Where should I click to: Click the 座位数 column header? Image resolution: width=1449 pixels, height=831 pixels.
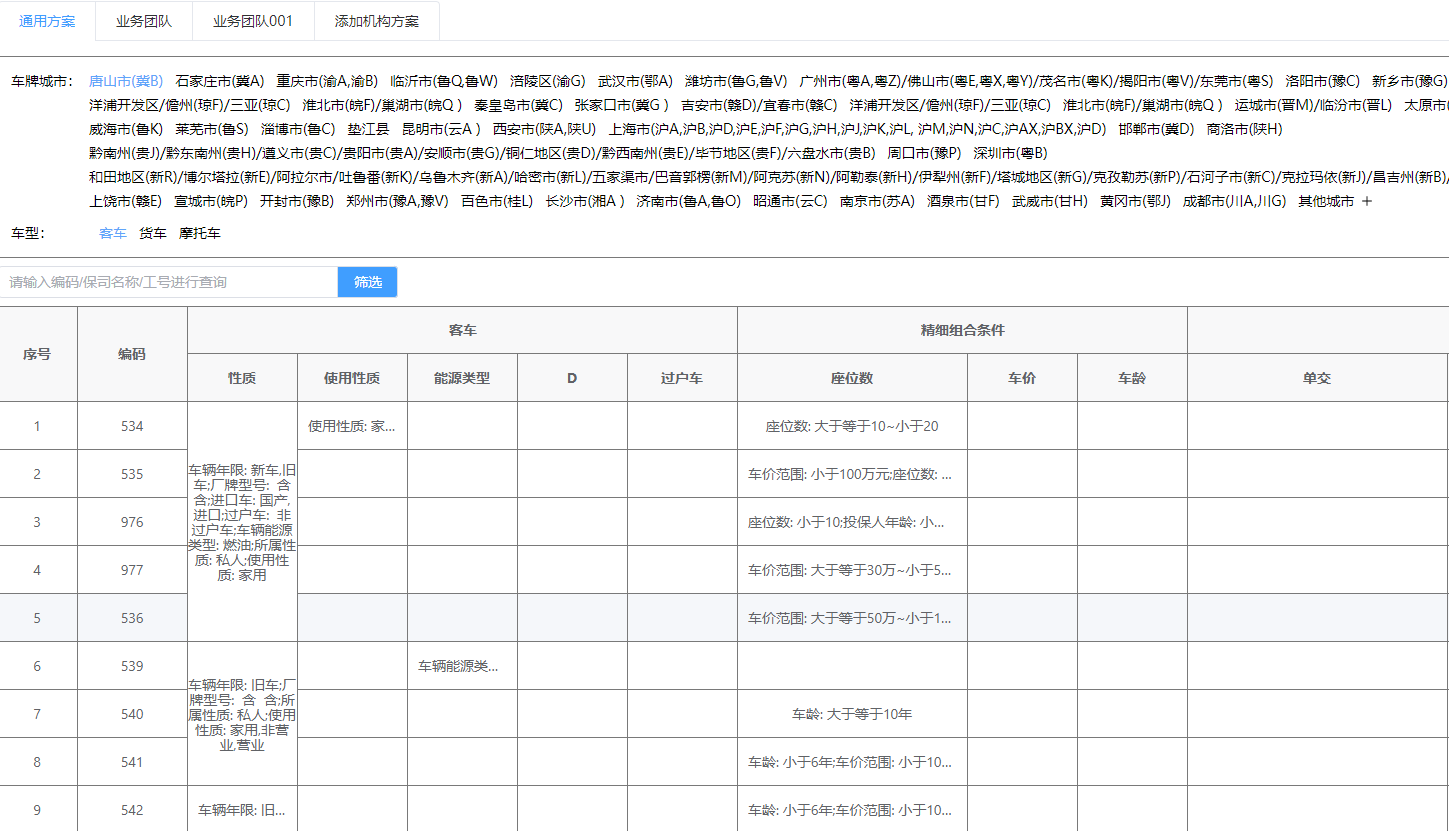coord(852,378)
